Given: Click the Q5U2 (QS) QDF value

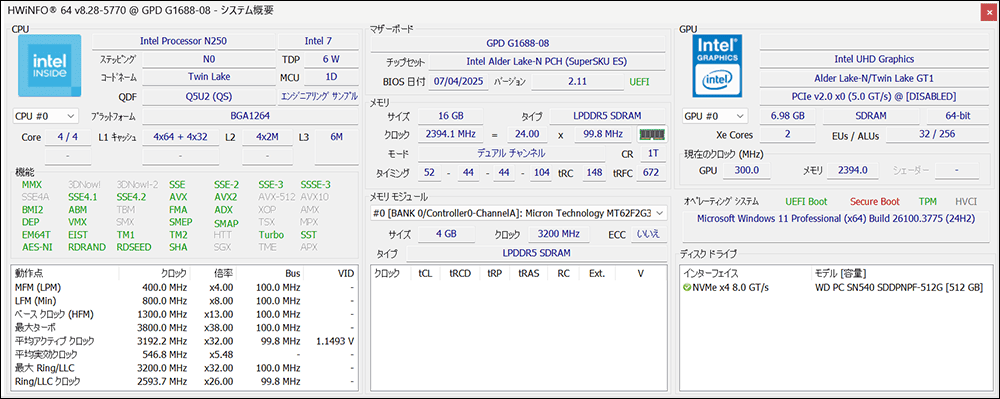Looking at the screenshot, I should 209,97.
